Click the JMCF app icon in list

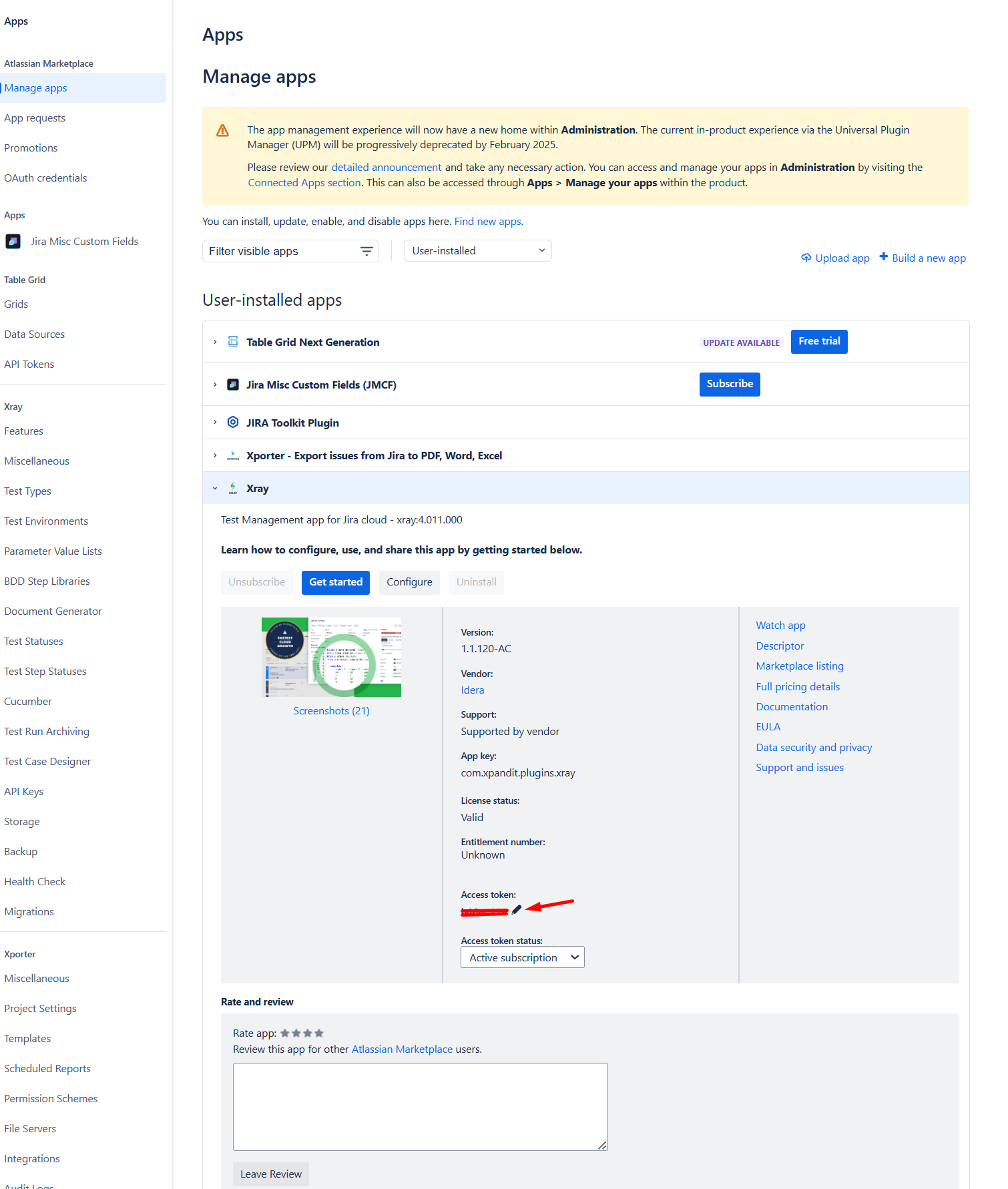(233, 385)
